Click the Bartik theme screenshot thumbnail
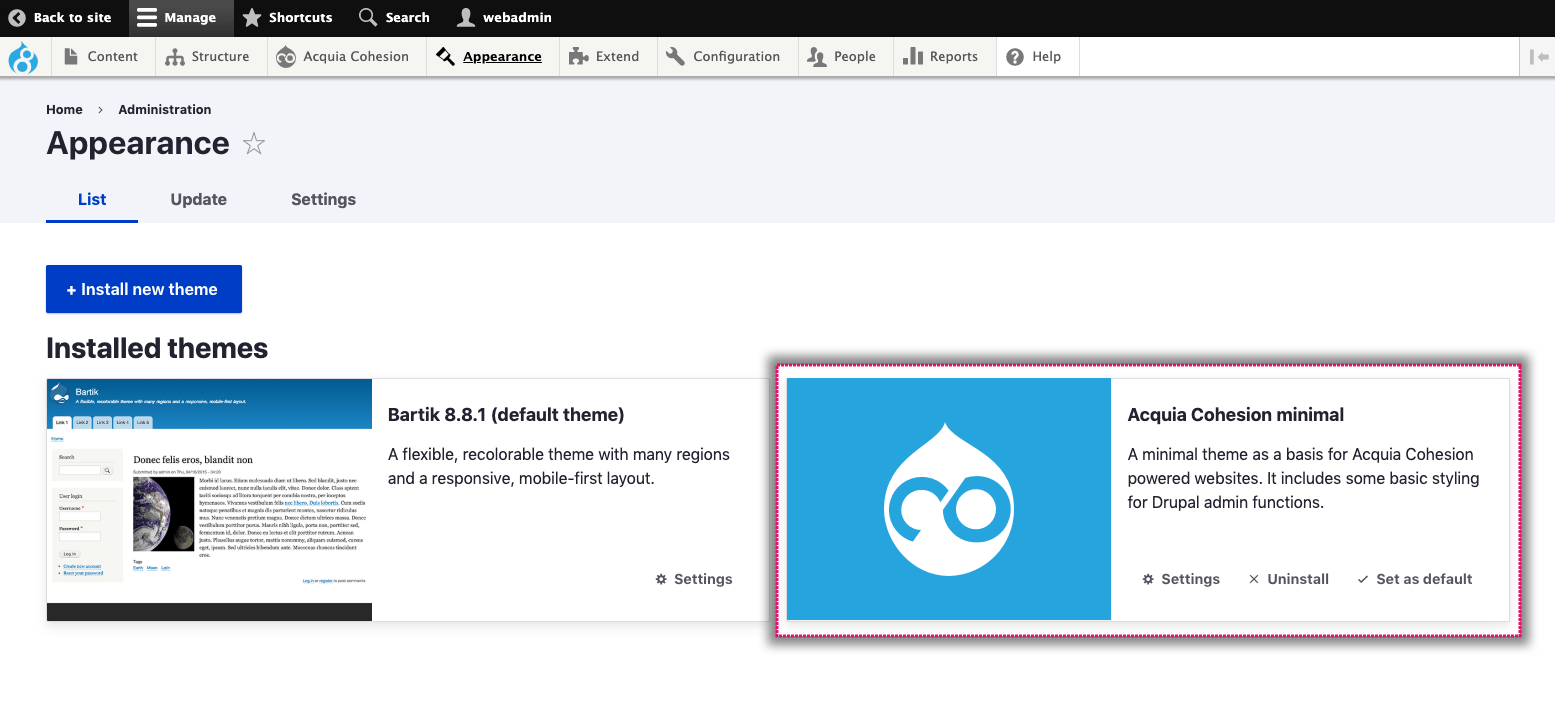The image size is (1555, 719). (210, 499)
